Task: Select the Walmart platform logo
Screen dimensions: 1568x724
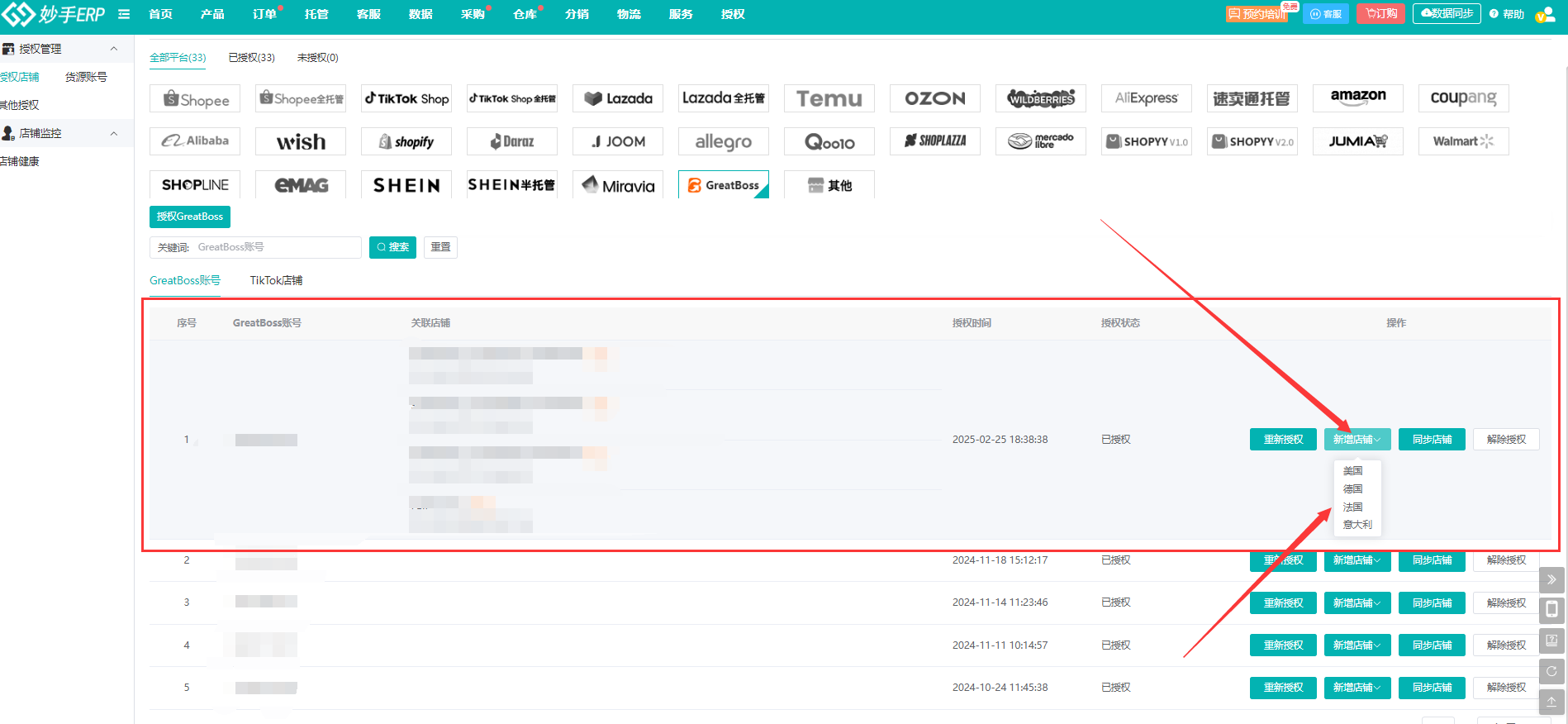Action: point(1464,141)
